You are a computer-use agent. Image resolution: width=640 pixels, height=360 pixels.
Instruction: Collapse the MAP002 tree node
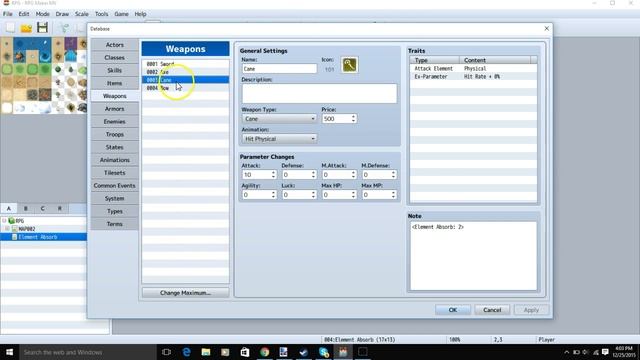click(7, 229)
